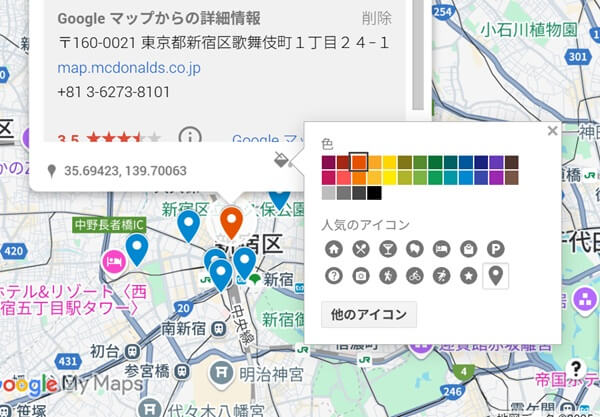This screenshot has height=417, width=600.
Task: Click the info circle icon beside rating
Action: (190, 136)
